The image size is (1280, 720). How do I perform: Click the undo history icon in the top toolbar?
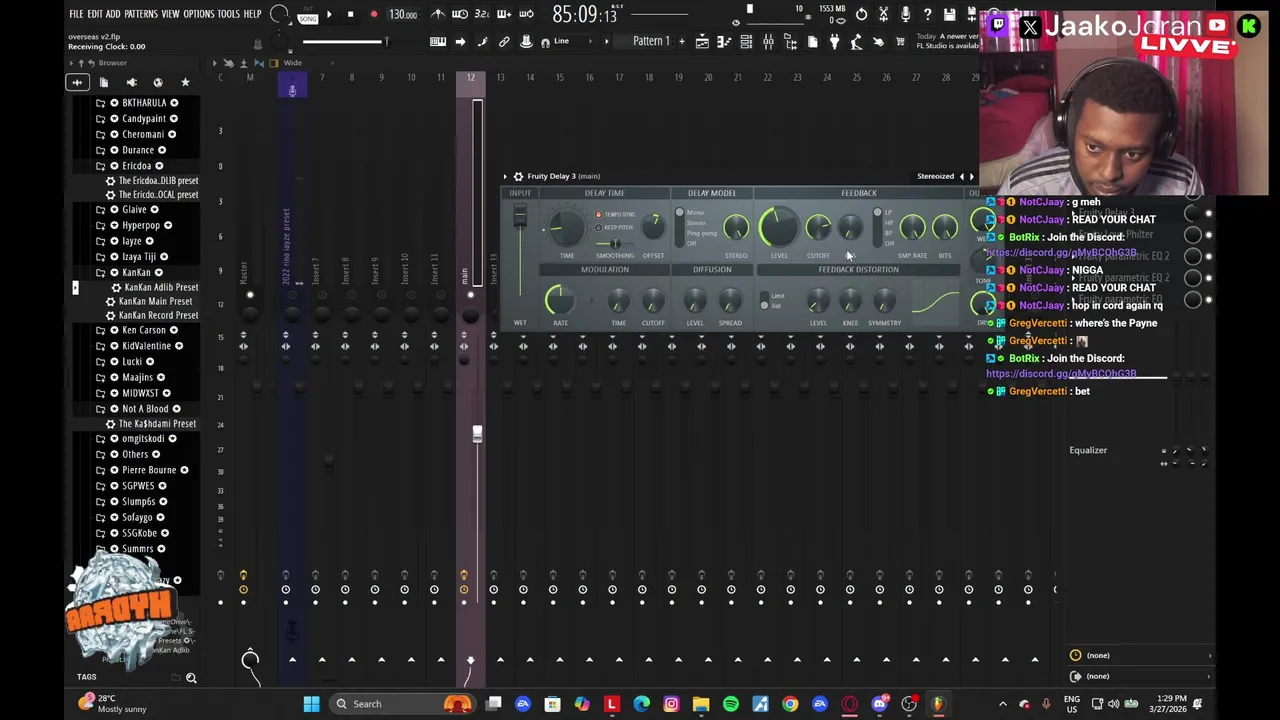point(861,14)
